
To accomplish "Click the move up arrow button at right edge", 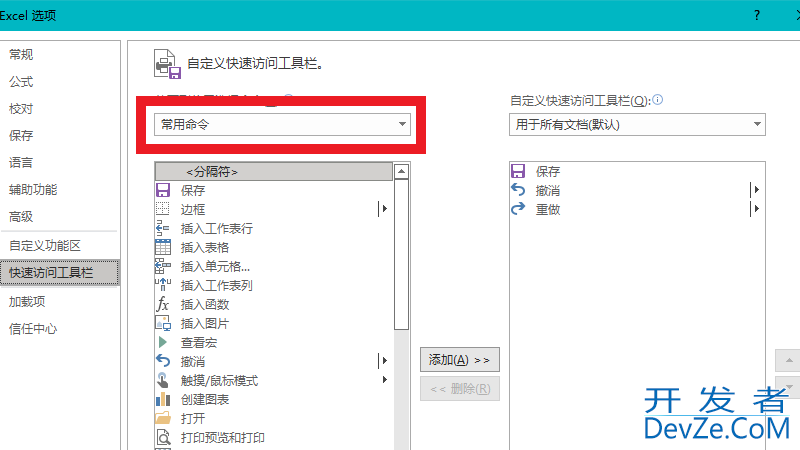I will coord(789,360).
